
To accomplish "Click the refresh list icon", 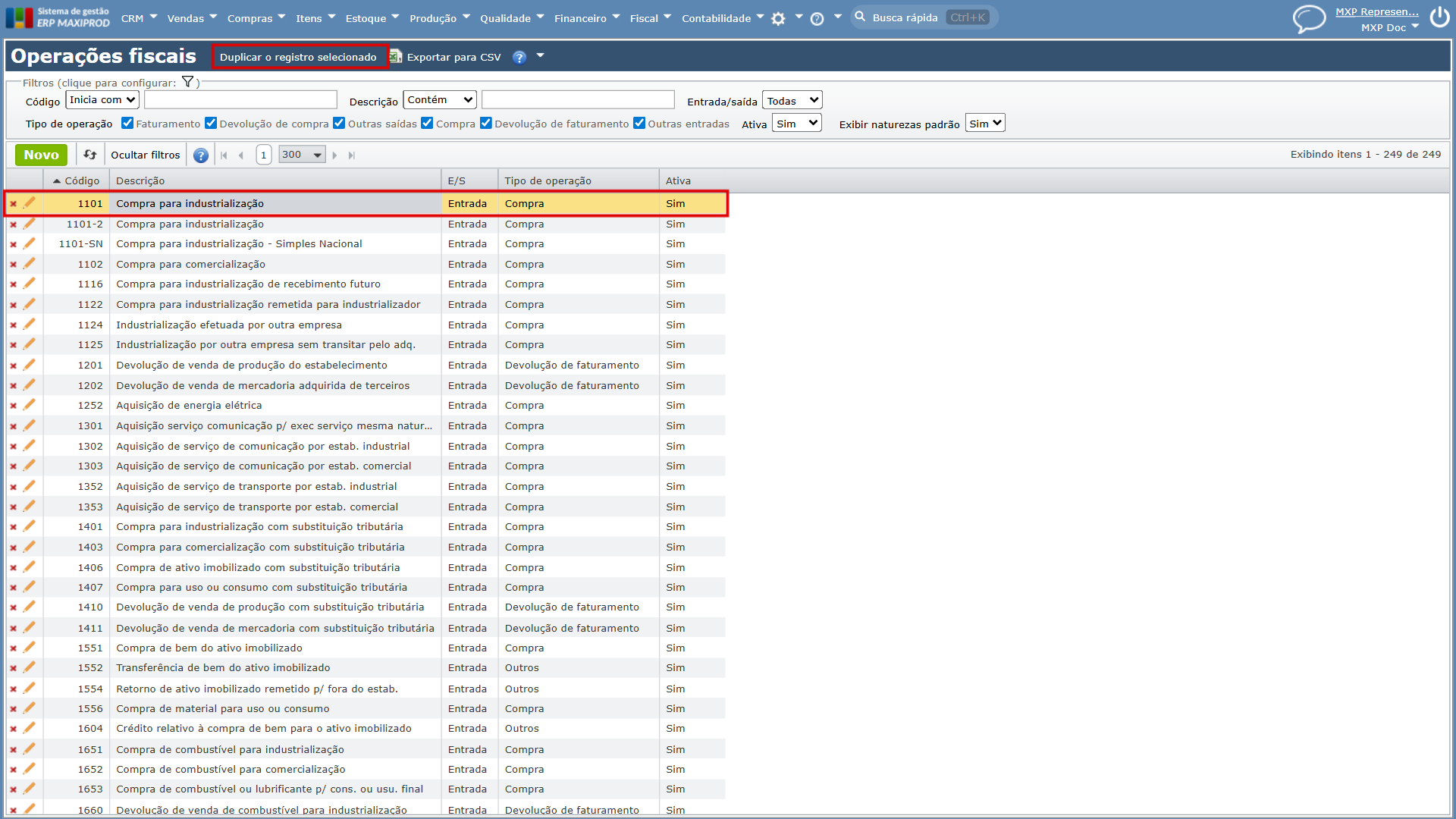I will coord(90,155).
